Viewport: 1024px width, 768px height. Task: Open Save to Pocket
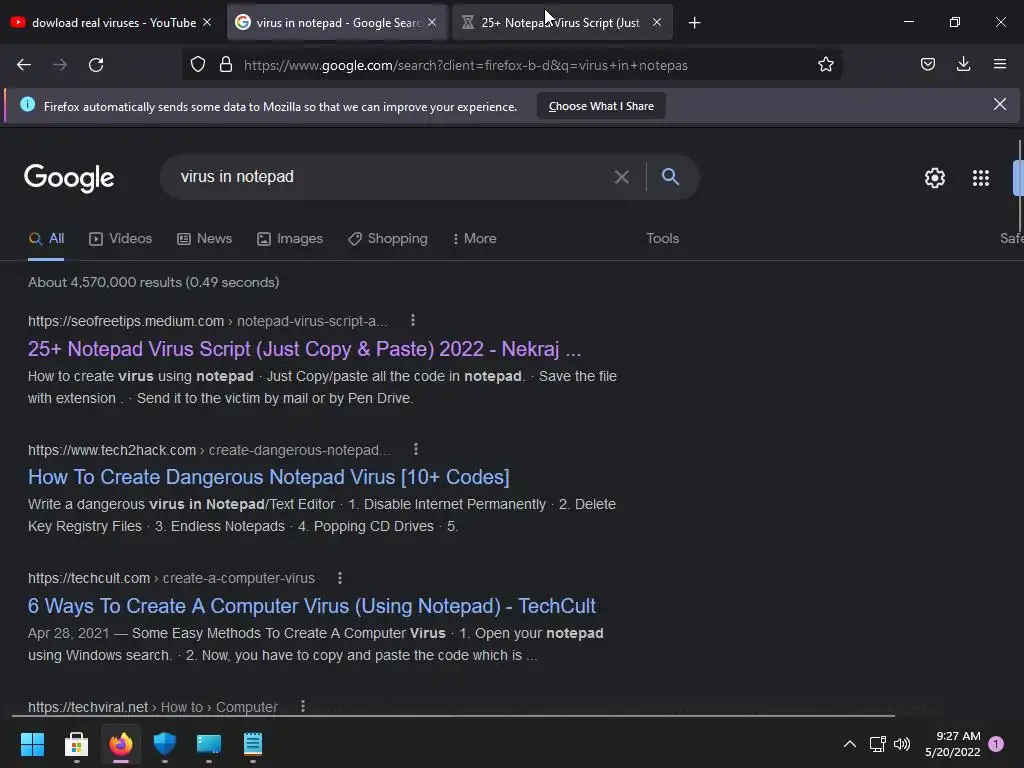tap(927, 64)
